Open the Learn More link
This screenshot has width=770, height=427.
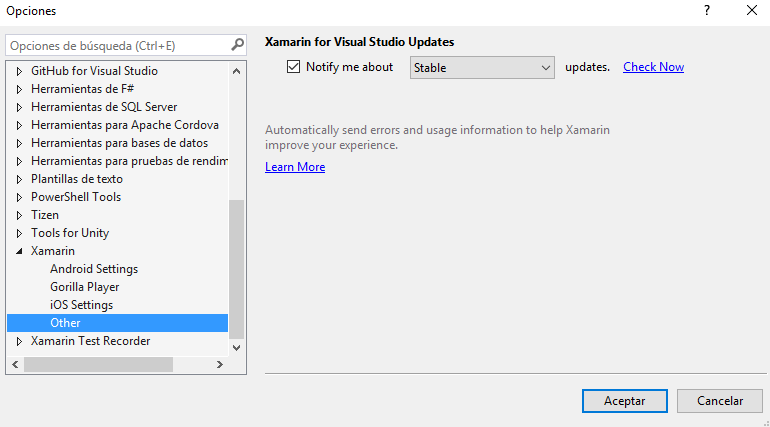coord(295,167)
